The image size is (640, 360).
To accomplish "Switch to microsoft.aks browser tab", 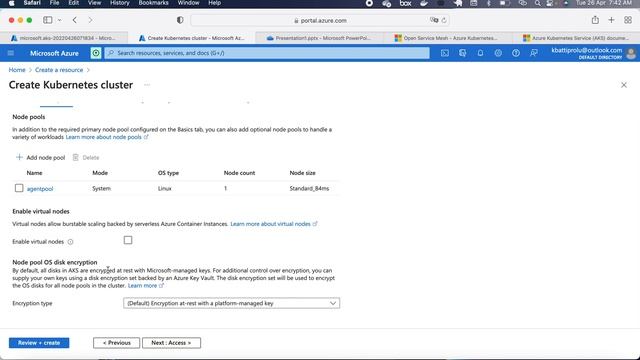I will click(64, 38).
